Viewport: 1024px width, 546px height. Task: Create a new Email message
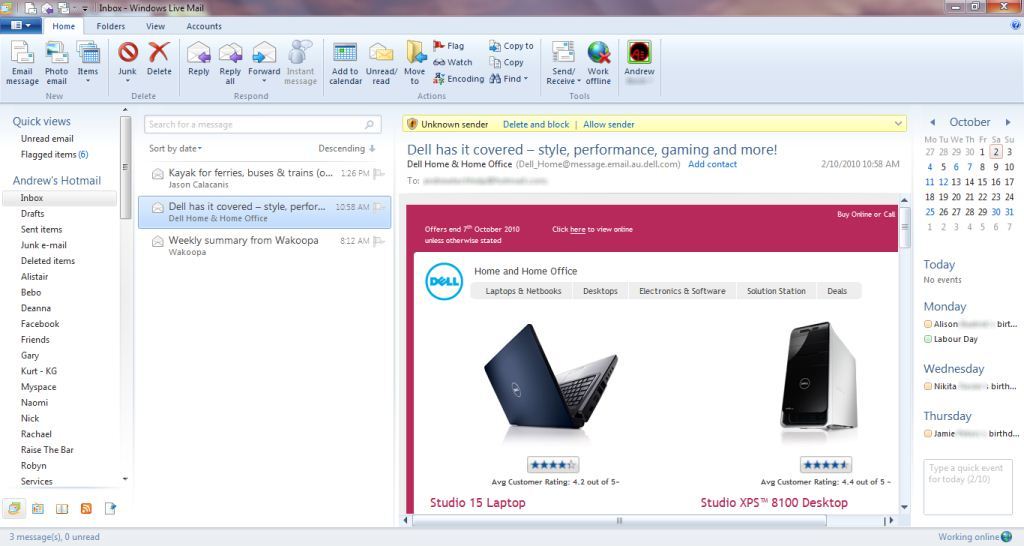(22, 63)
